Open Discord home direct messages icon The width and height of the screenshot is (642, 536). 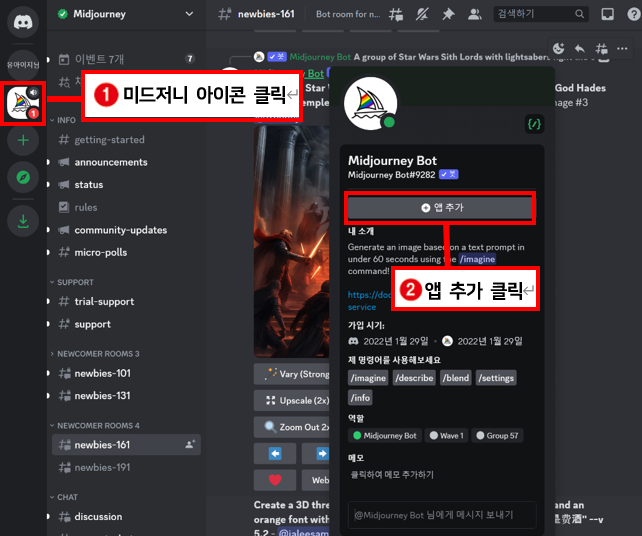[23, 22]
